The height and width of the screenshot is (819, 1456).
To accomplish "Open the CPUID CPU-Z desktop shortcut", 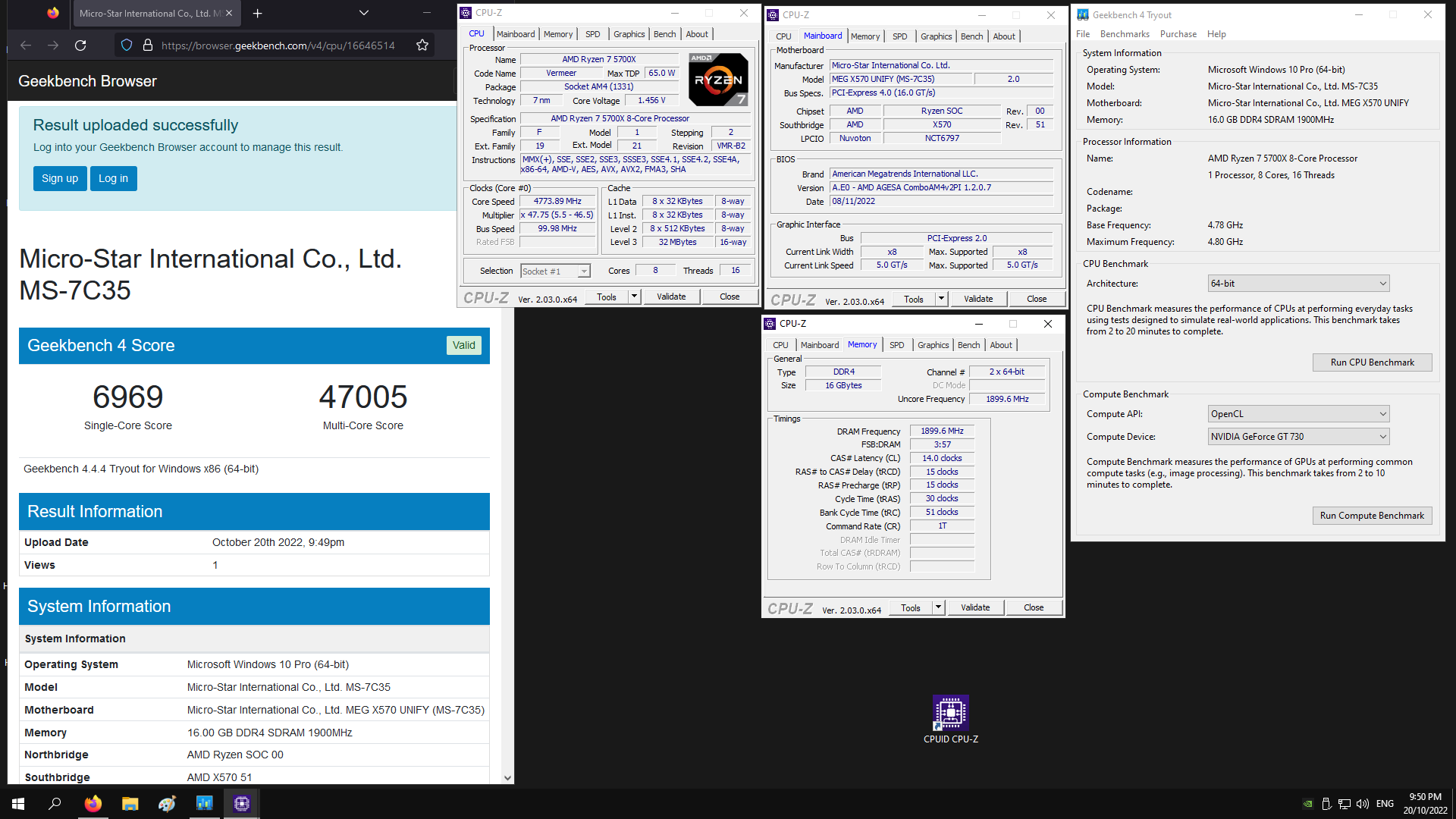I will (950, 719).
